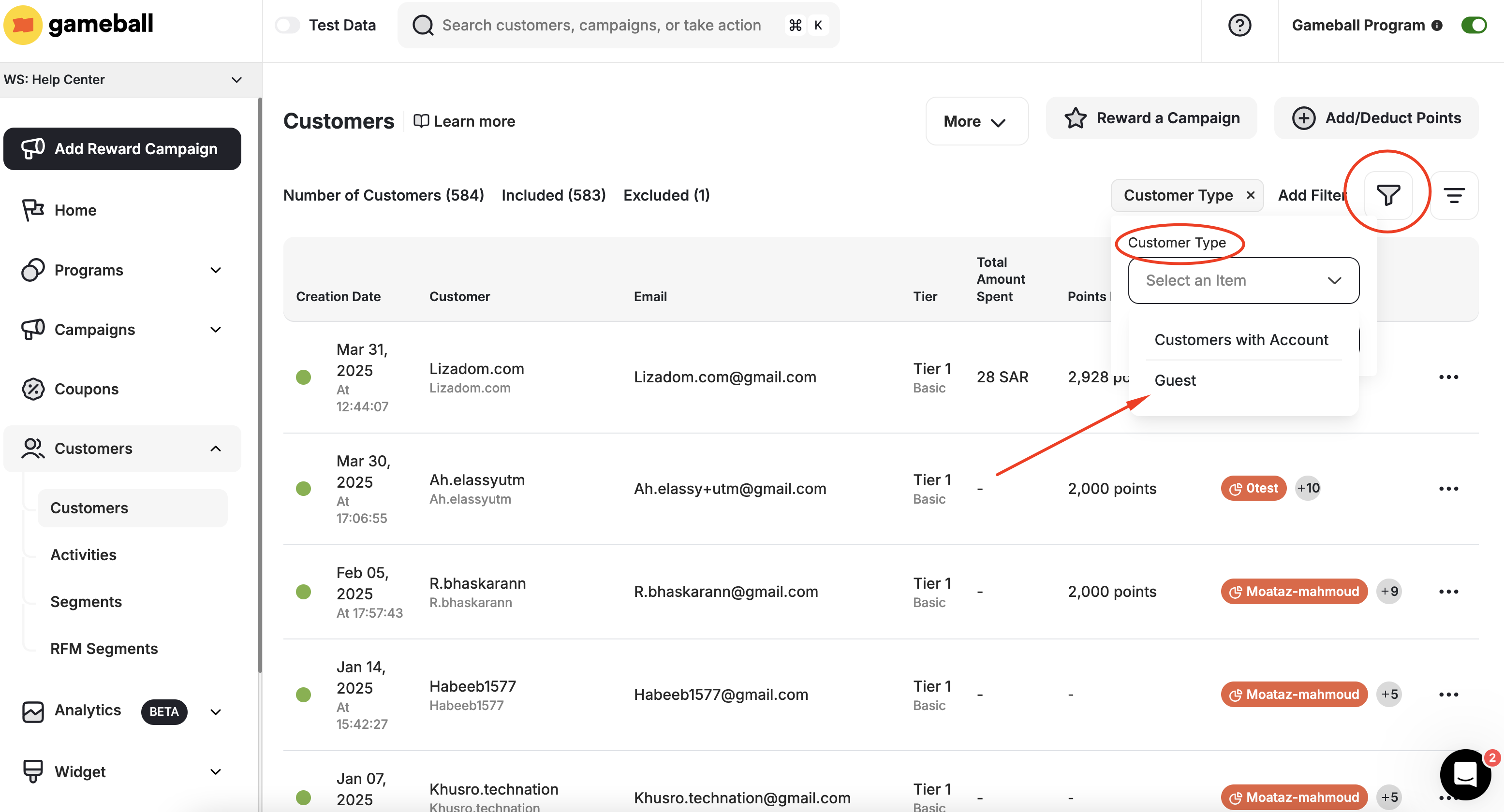
Task: Remove the Customer Type filter chip
Action: 1251,195
